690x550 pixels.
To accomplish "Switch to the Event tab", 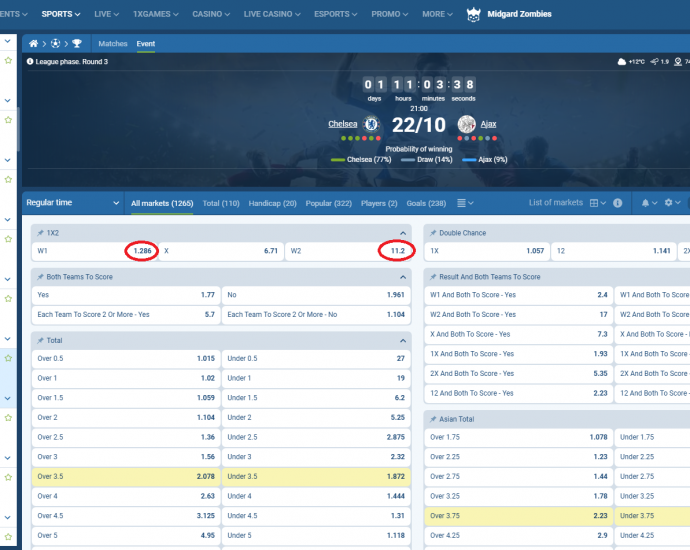I will point(146,44).
